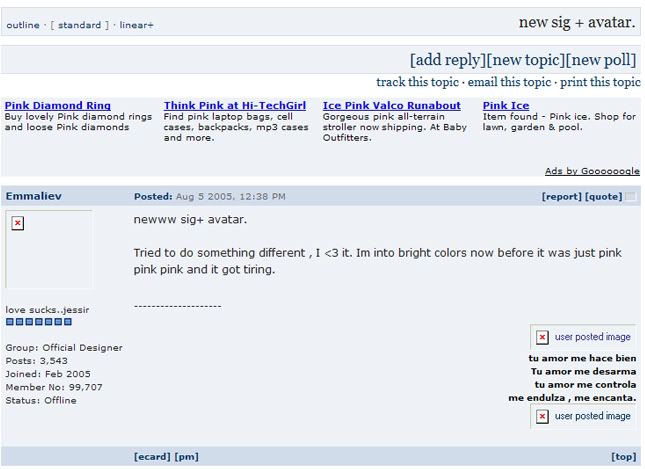
Task: Click 'tu amor me controla' line
Action: [x=585, y=385]
